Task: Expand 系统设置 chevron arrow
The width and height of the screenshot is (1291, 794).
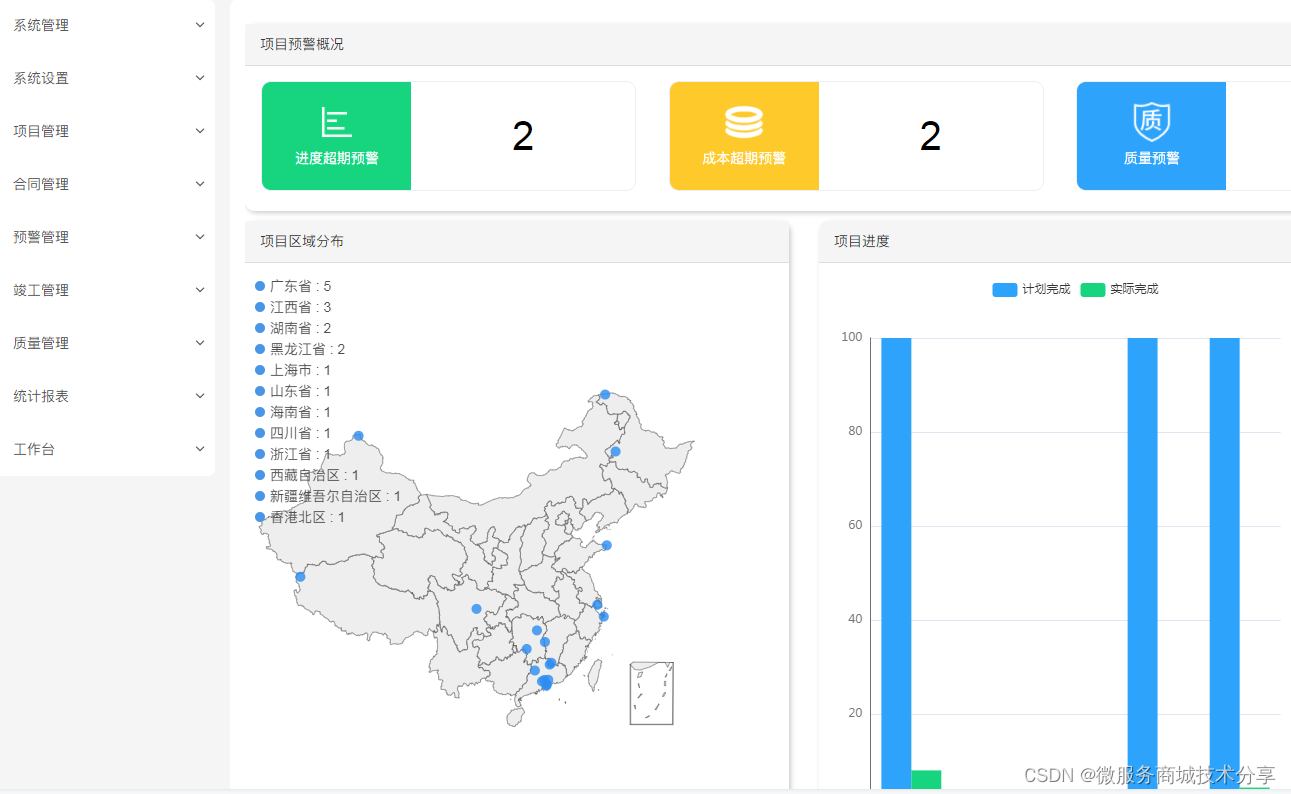Action: [200, 78]
